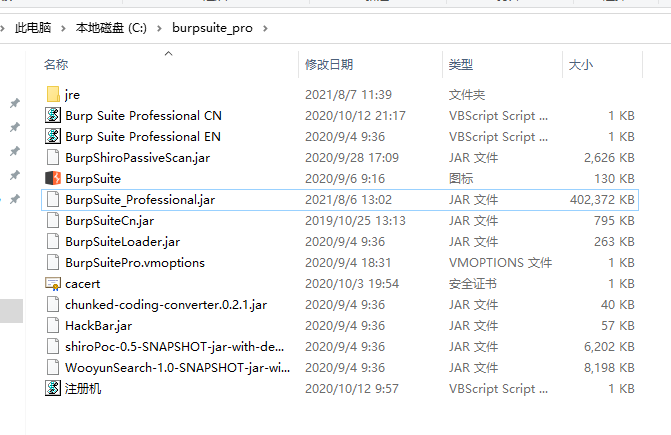
Task: Select Burp Suite Professional CN file name
Action: click(143, 115)
